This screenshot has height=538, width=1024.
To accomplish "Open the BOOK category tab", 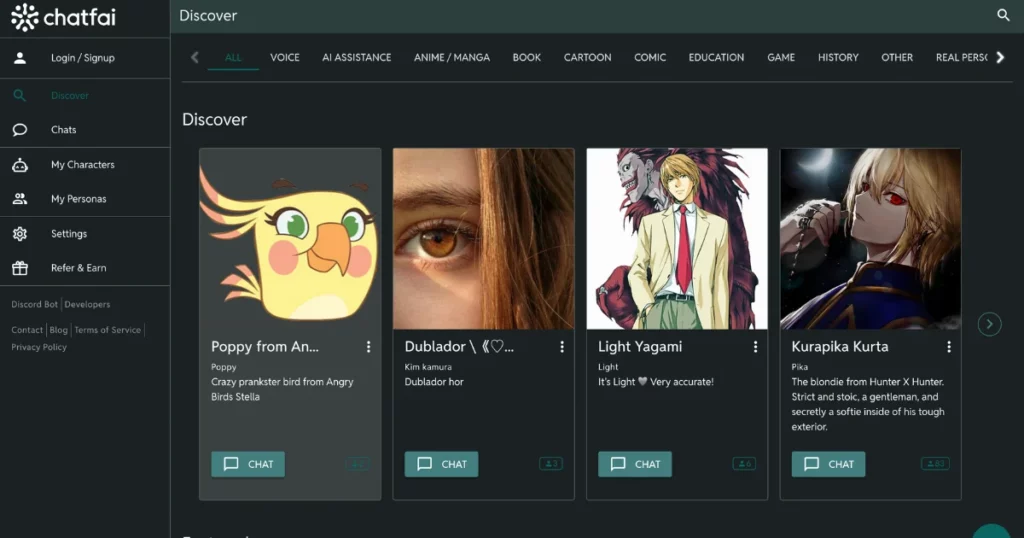I will [x=526, y=57].
